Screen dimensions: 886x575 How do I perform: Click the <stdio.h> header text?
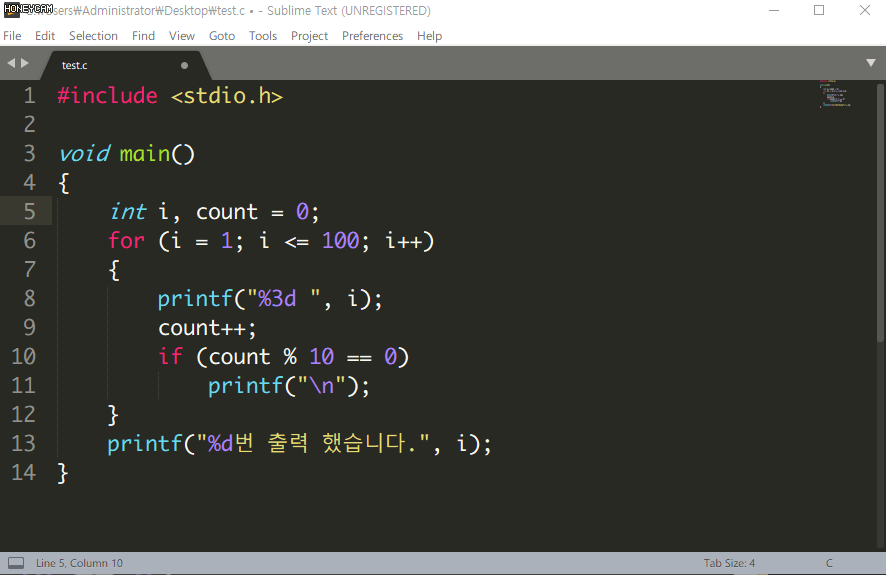coord(227,95)
